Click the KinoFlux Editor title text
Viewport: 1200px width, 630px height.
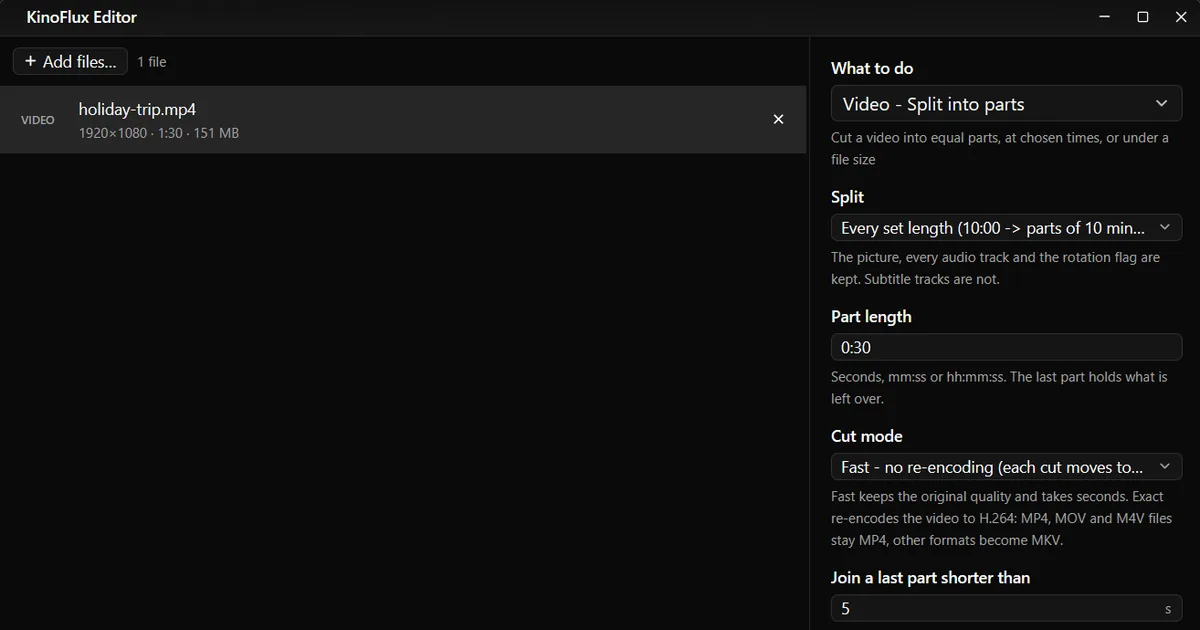coord(82,17)
